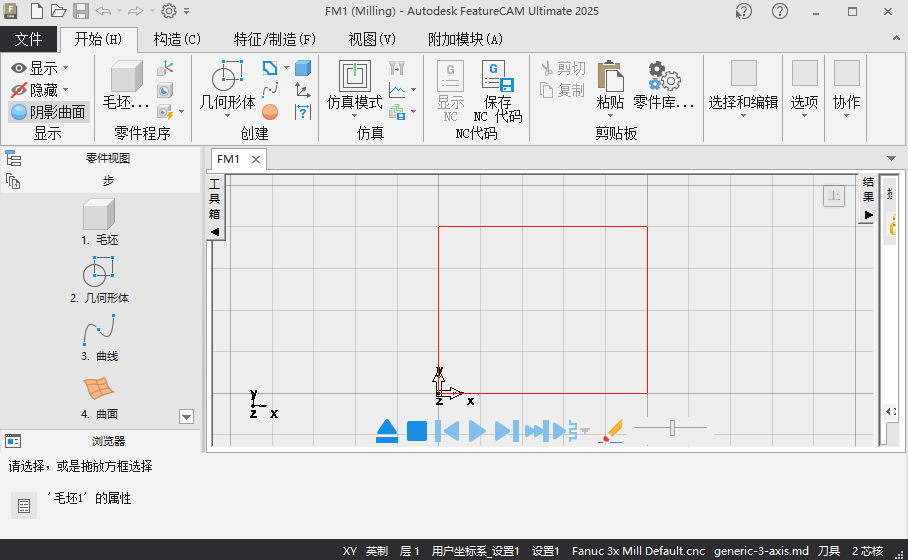The height and width of the screenshot is (560, 908).
Task: Click 用户坐标系_设置1 in status bar
Action: pyautogui.click(x=475, y=551)
